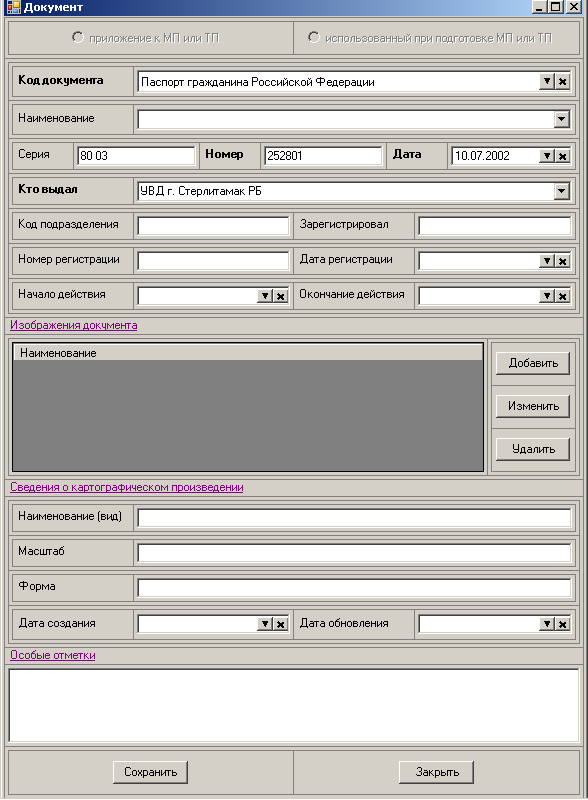Screen dimensions: 588x800
Task: Click the Сохранить button
Action: [151, 772]
